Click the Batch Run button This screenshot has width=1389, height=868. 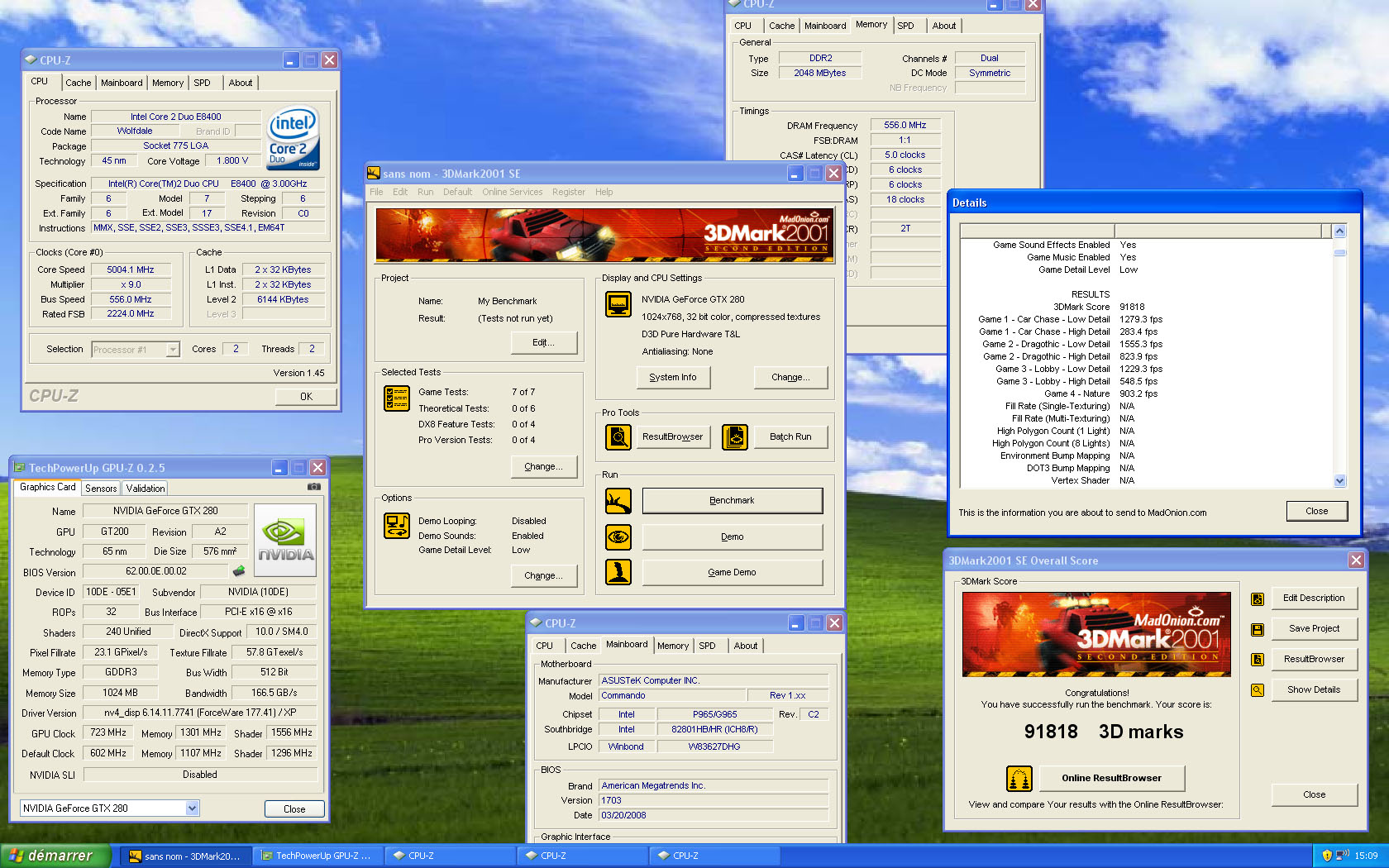pos(790,437)
